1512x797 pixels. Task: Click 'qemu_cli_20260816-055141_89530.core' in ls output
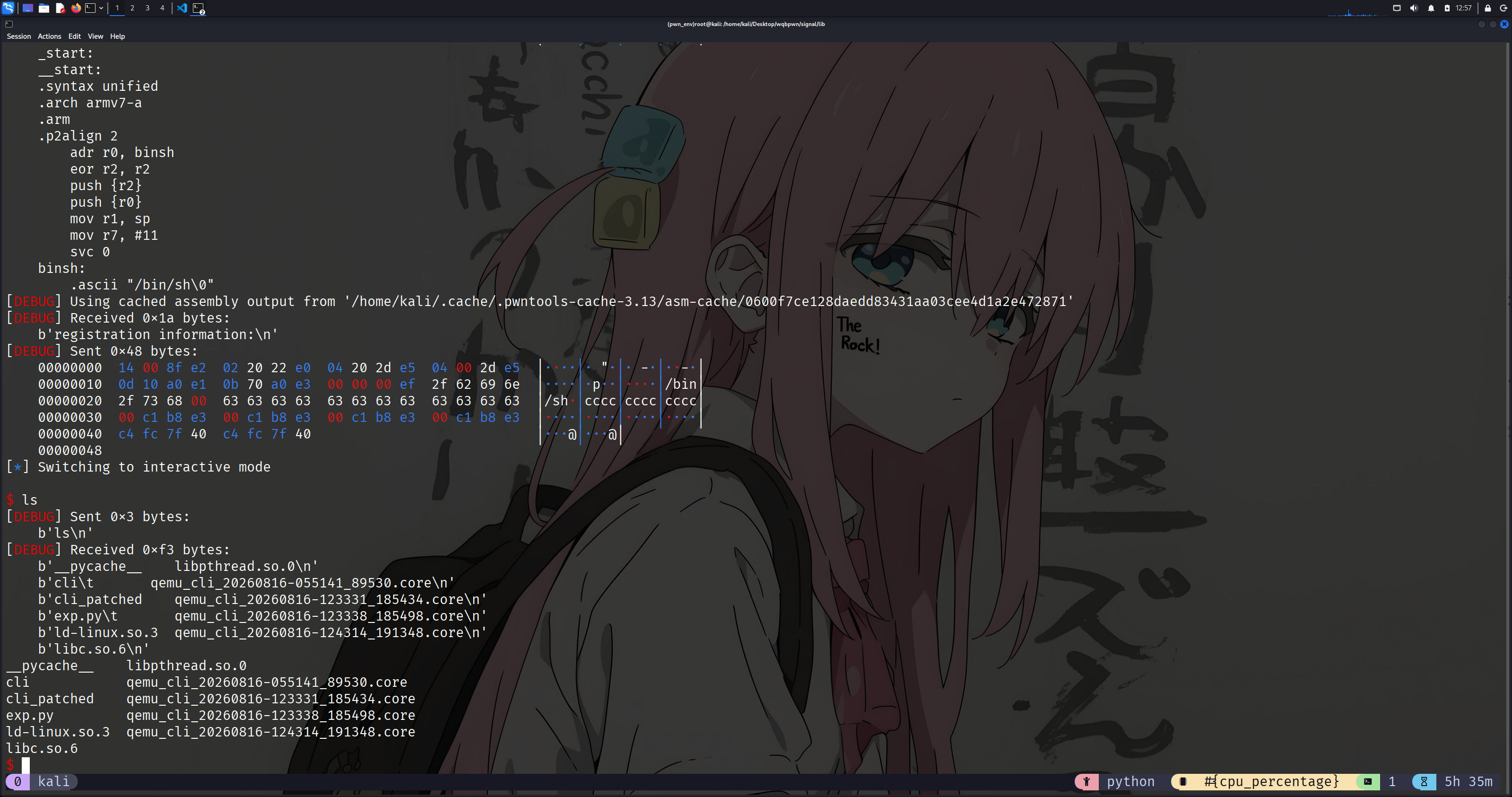pos(267,683)
